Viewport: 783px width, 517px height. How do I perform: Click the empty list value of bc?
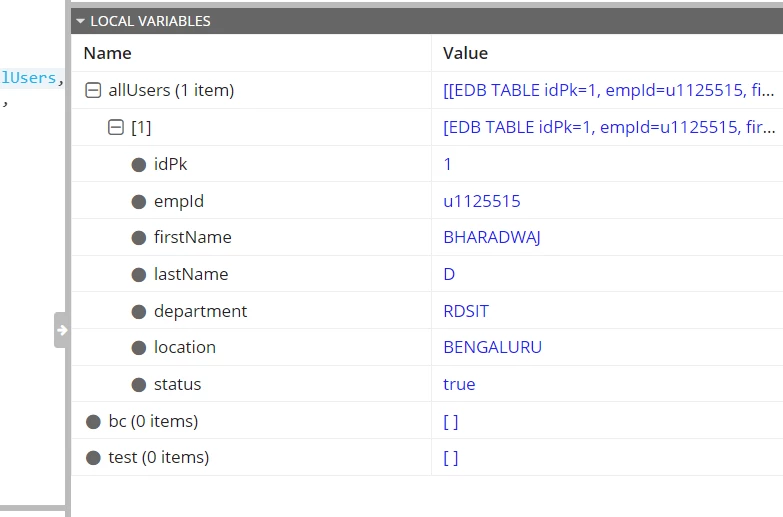point(450,422)
